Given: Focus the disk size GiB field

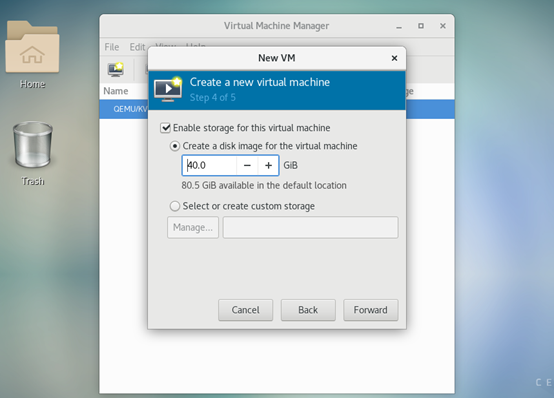Looking at the screenshot, I should (210, 165).
